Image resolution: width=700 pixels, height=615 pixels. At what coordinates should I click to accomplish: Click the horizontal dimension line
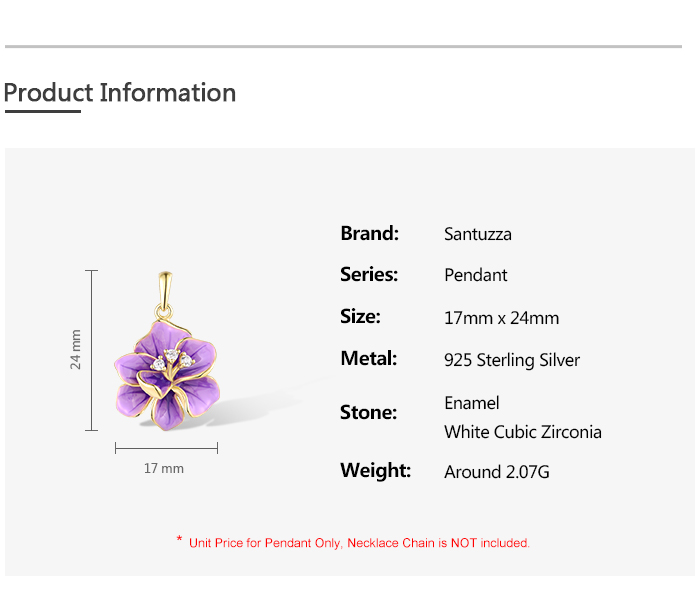point(166,448)
